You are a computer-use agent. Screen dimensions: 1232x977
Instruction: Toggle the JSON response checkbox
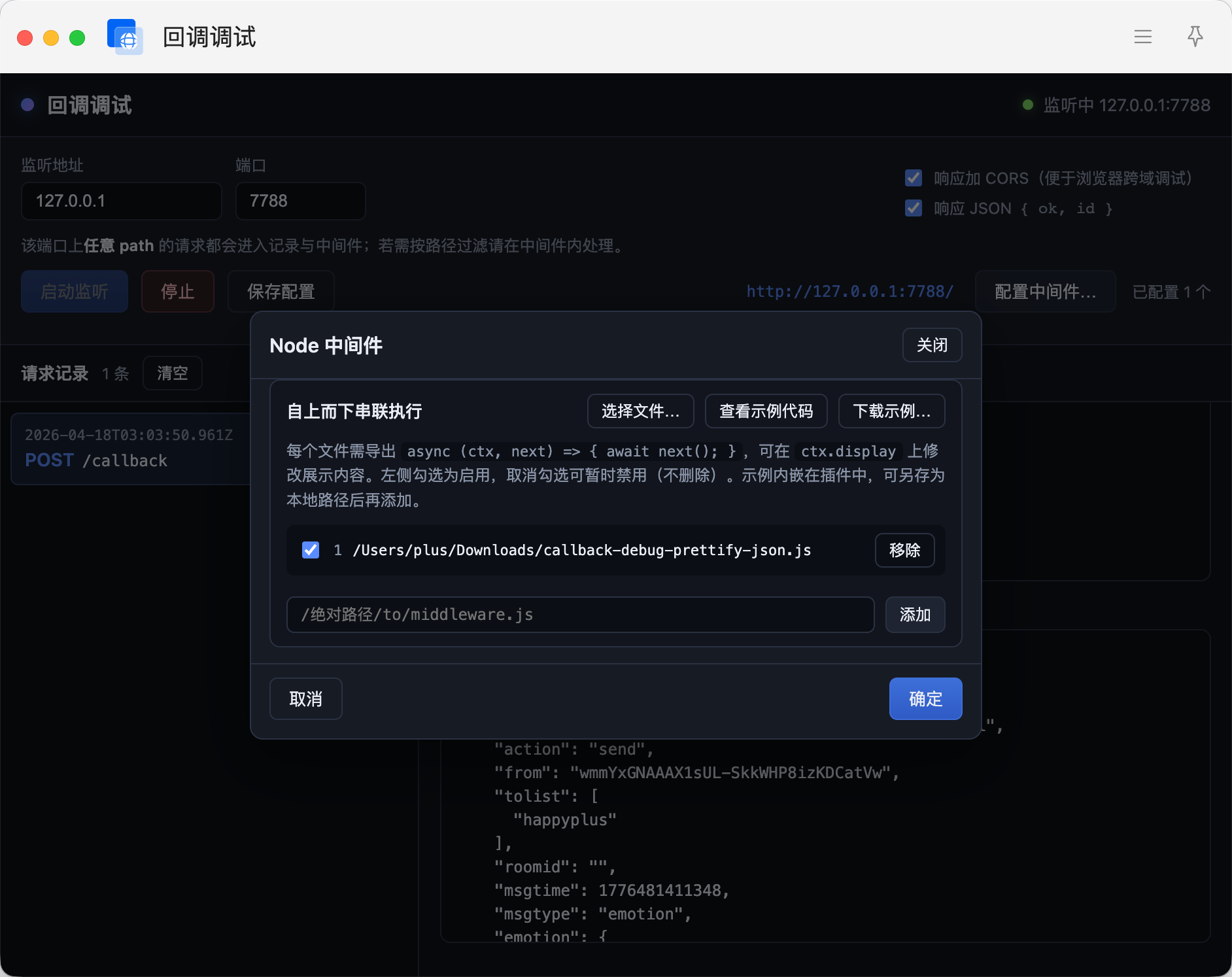point(914,208)
